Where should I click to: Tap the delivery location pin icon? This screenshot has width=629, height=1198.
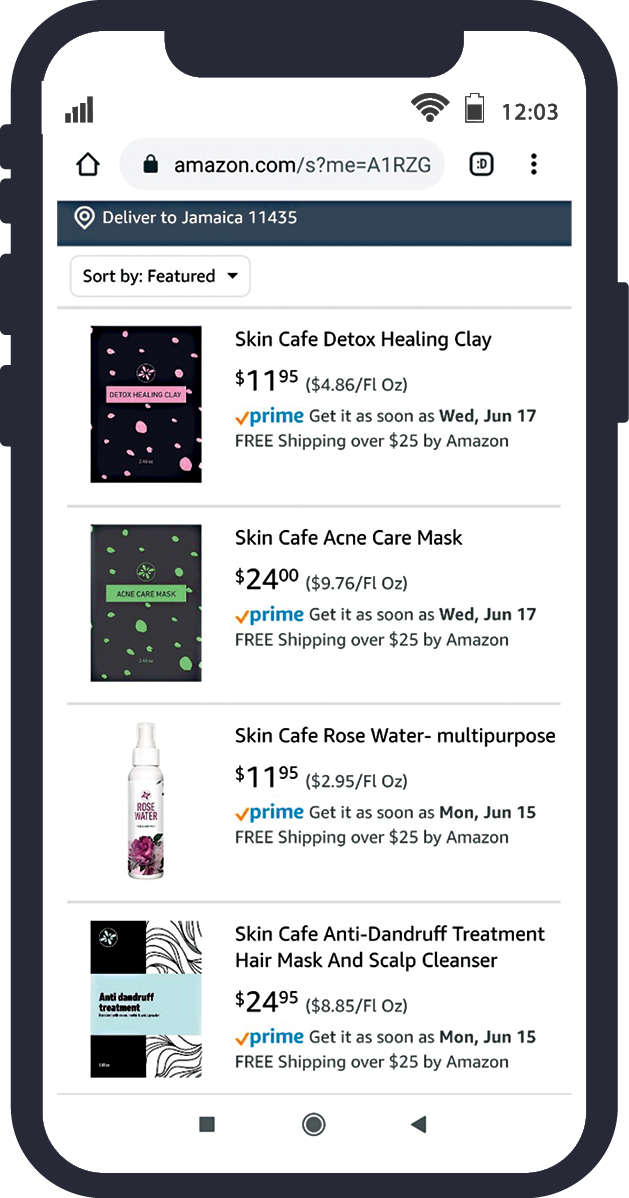(x=84, y=218)
